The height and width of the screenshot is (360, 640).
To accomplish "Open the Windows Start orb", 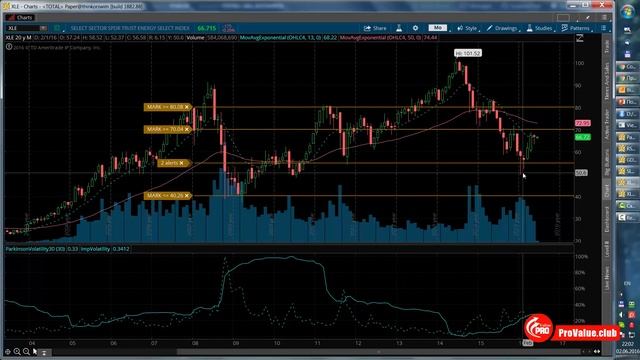I will pyautogui.click(x=627, y=11).
